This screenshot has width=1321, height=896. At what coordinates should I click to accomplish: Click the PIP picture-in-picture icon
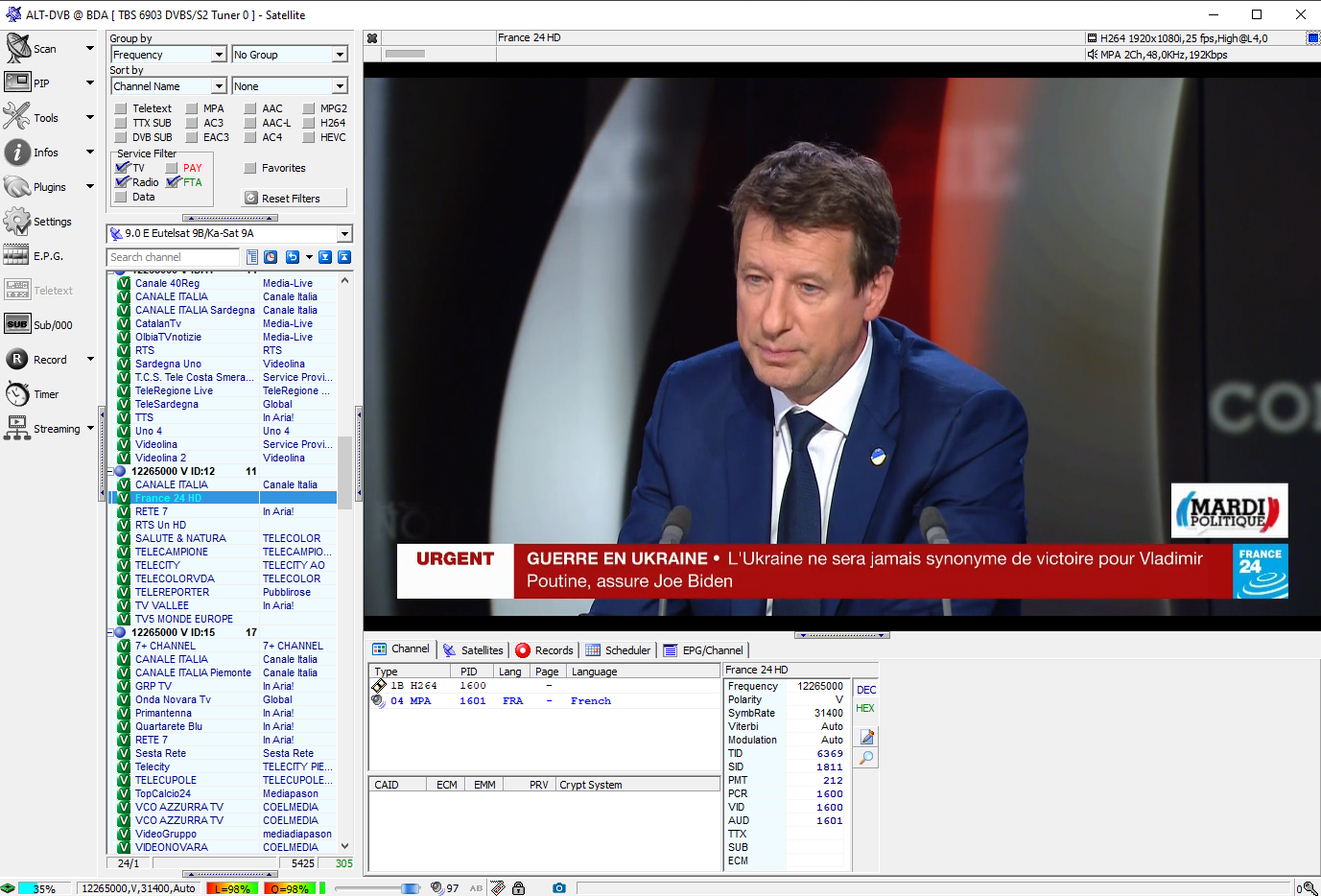pos(17,83)
